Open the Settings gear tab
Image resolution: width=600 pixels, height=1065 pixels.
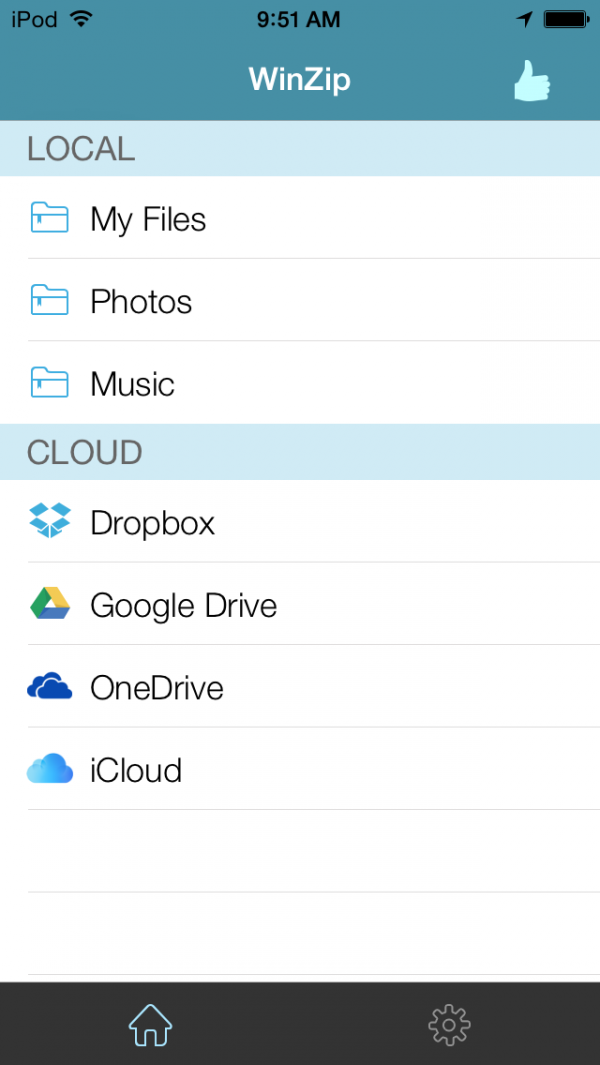click(x=449, y=1024)
